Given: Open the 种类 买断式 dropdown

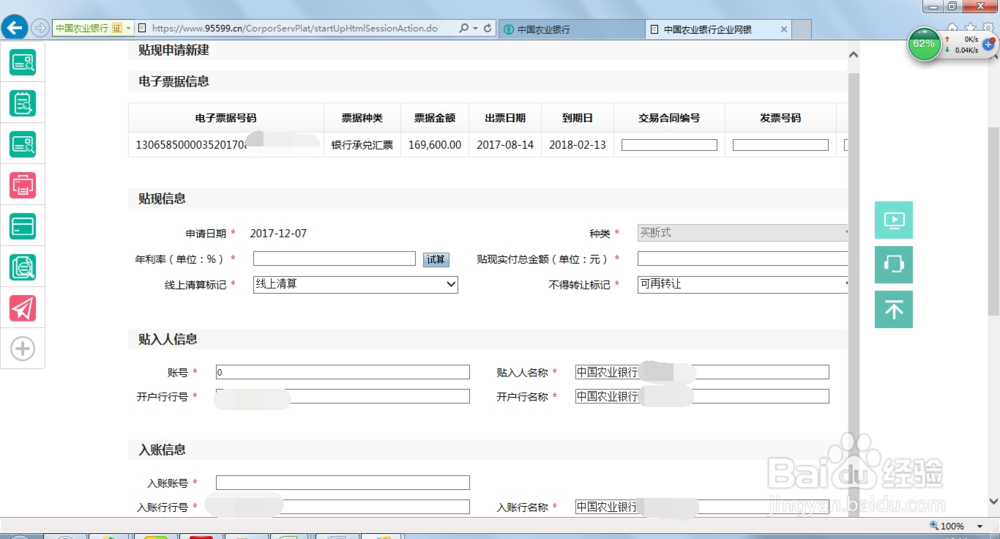Looking at the screenshot, I should pos(742,233).
